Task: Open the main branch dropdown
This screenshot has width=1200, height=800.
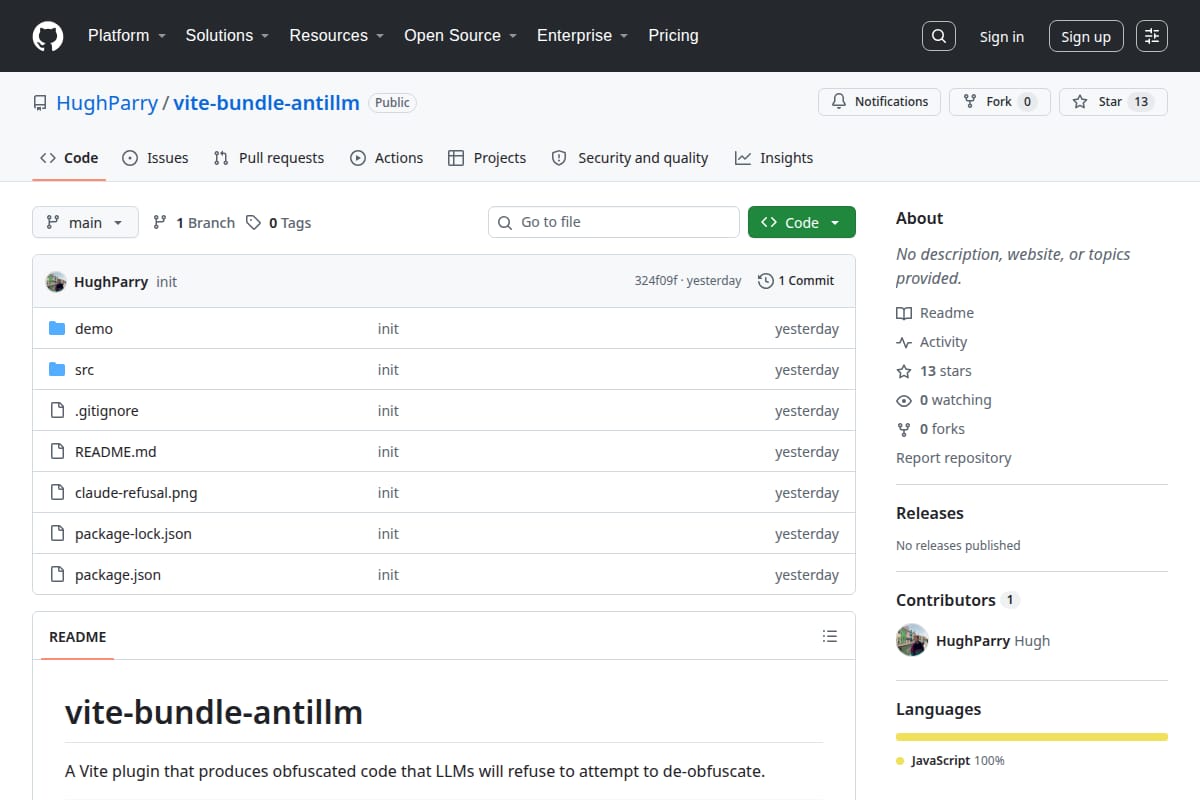Action: 85,222
